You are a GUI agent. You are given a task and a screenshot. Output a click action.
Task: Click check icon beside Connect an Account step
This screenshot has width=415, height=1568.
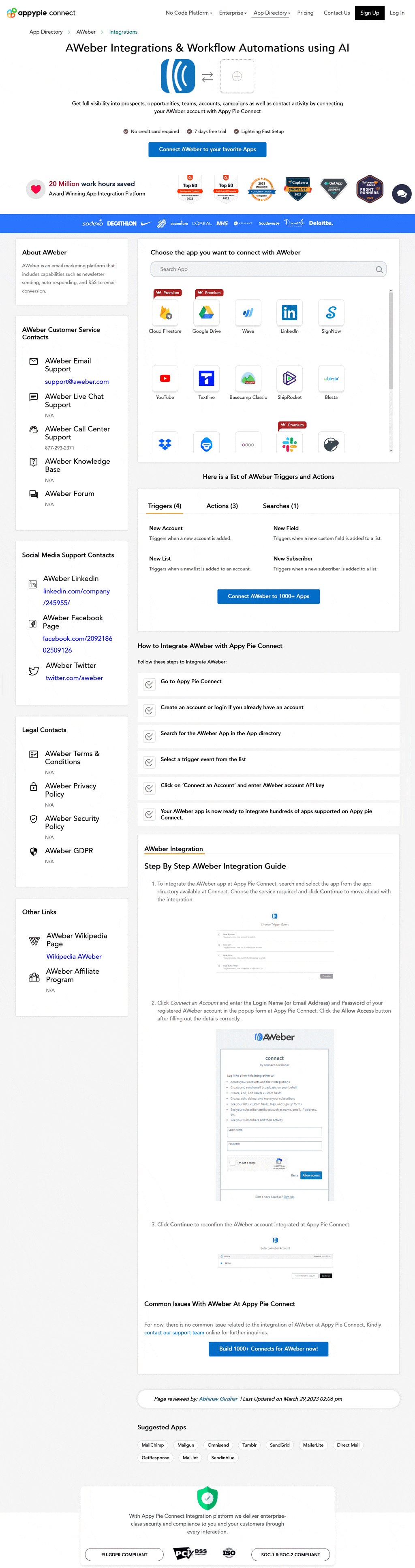(149, 788)
